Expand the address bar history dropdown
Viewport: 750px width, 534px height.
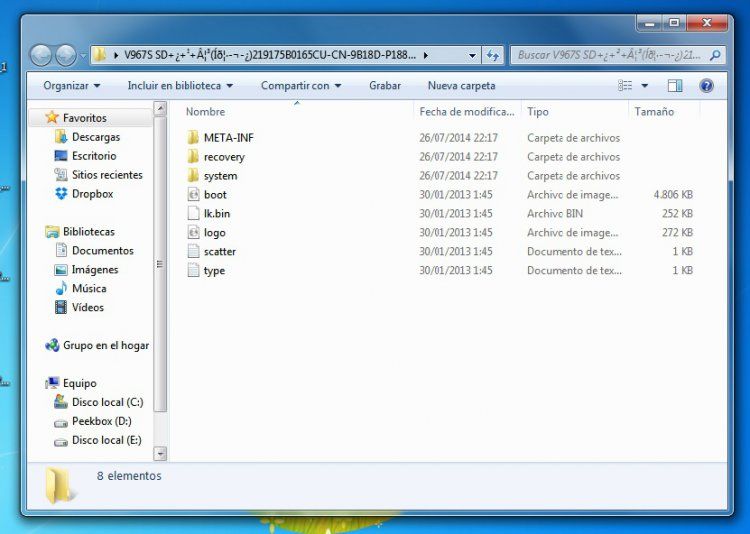(x=472, y=56)
